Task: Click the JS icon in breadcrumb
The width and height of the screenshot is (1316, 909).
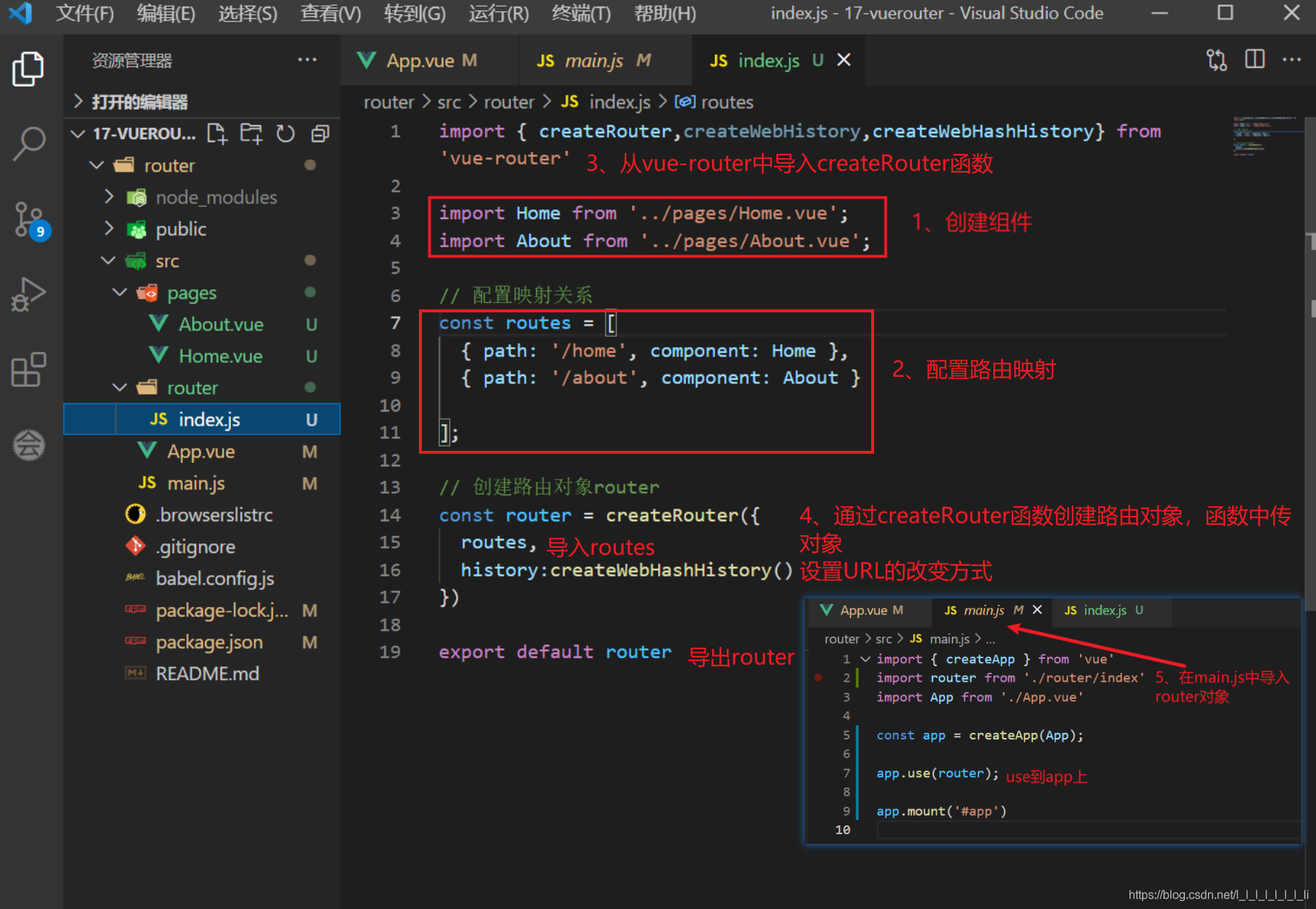Action: (x=569, y=101)
